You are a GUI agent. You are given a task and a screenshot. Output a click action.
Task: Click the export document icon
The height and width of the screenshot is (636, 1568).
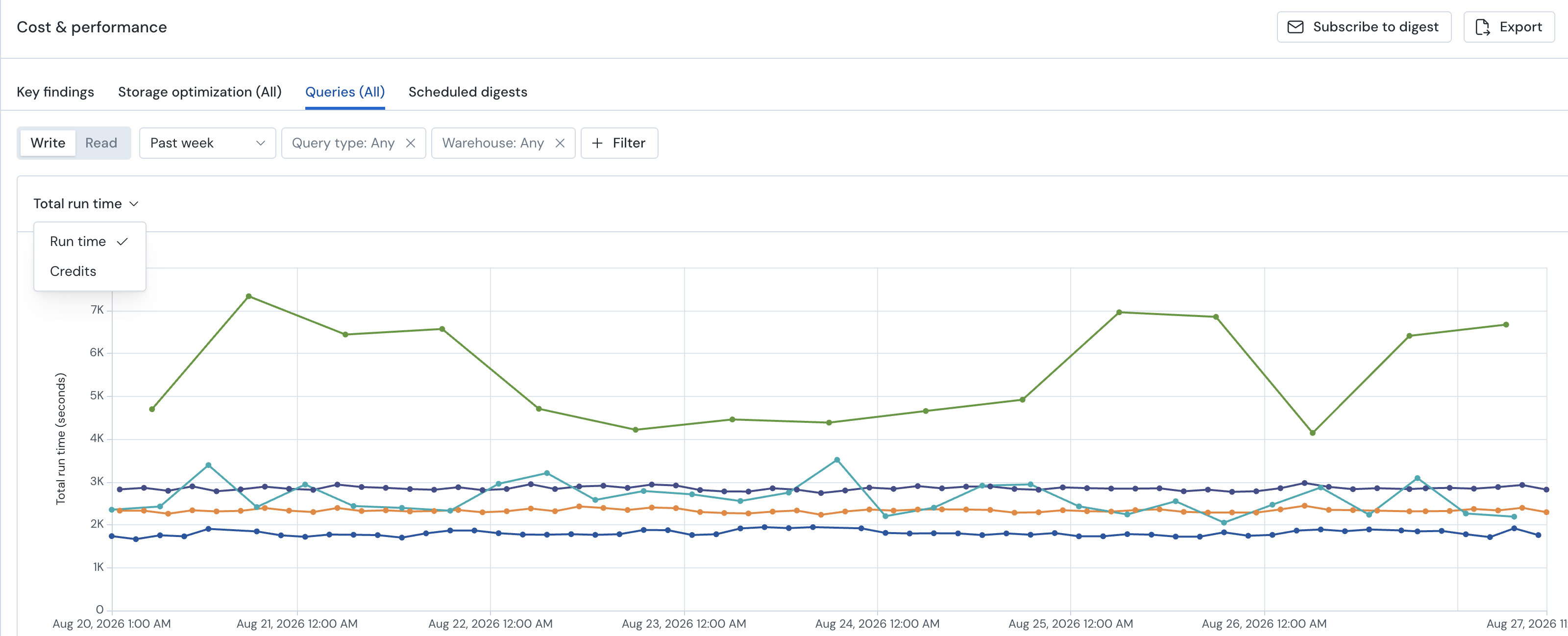coord(1483,27)
